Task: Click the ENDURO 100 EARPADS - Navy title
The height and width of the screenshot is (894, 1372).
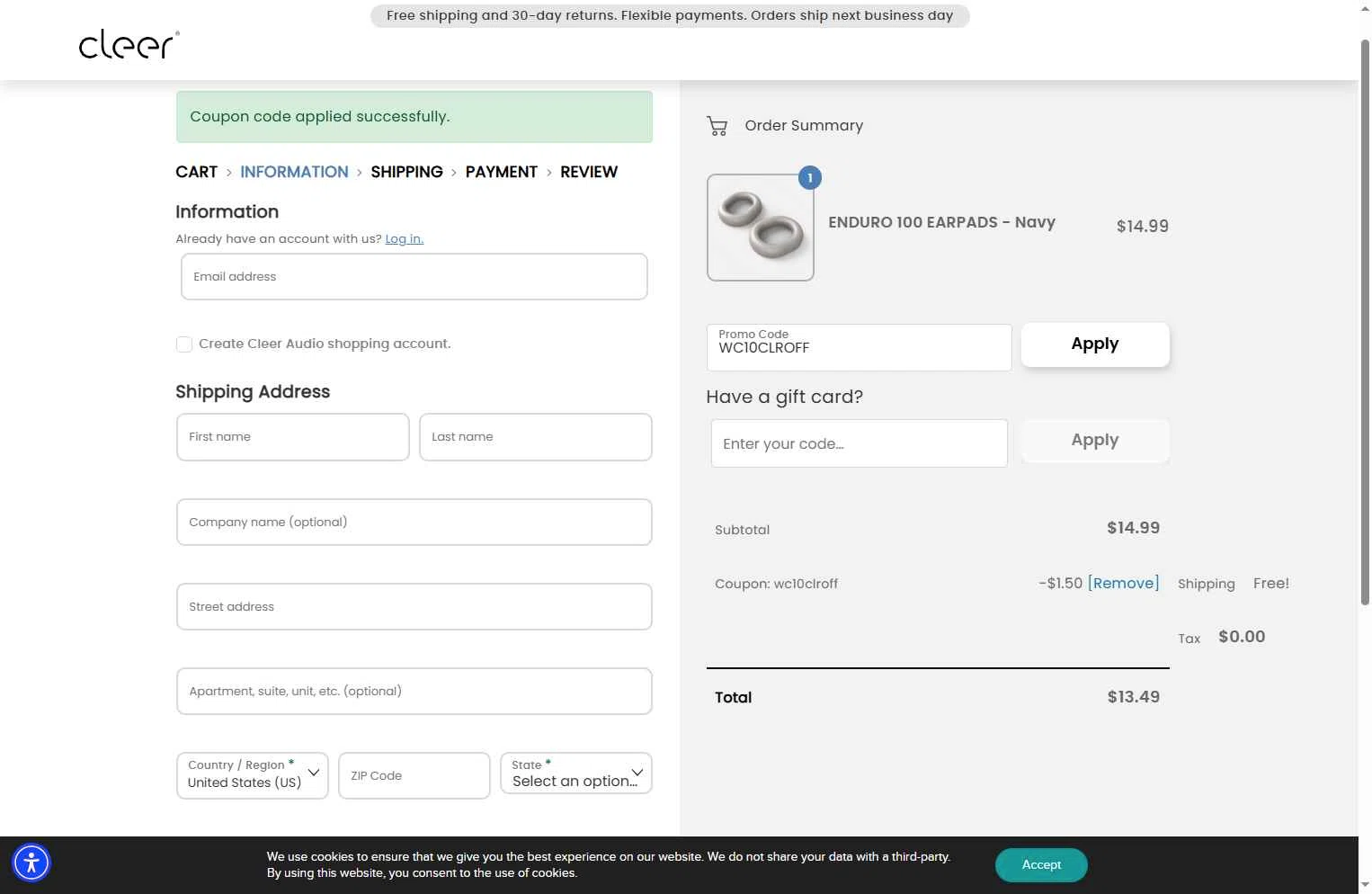Action: [x=941, y=222]
